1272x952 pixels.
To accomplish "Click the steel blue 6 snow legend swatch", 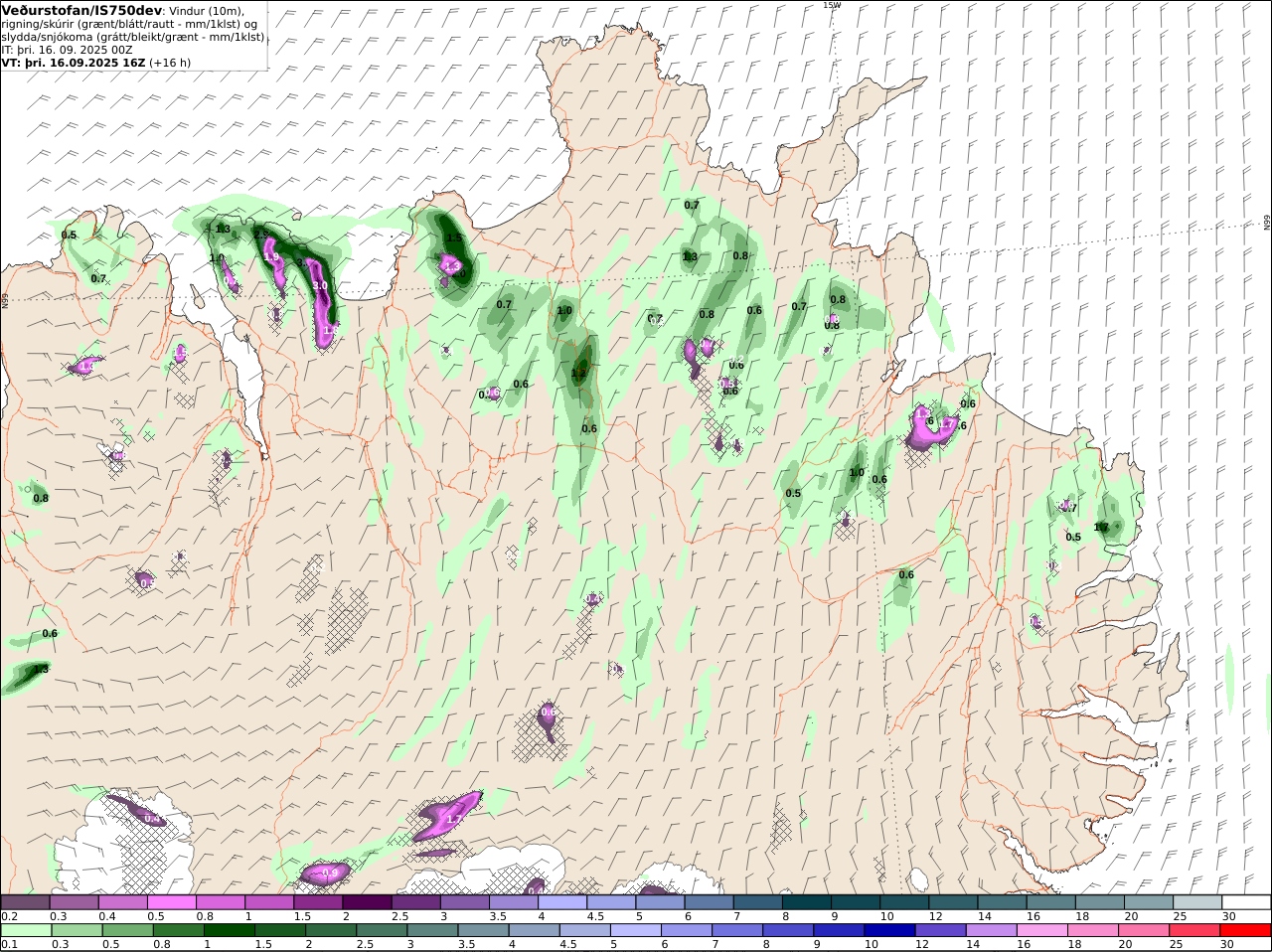I will pos(709,902).
